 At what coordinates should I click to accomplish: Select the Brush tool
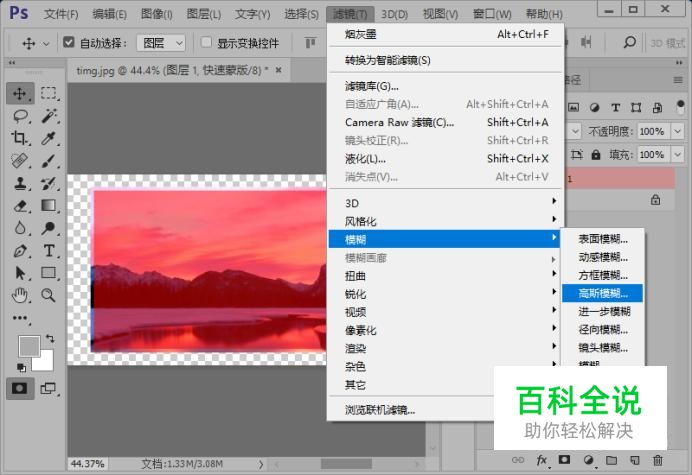[x=49, y=161]
